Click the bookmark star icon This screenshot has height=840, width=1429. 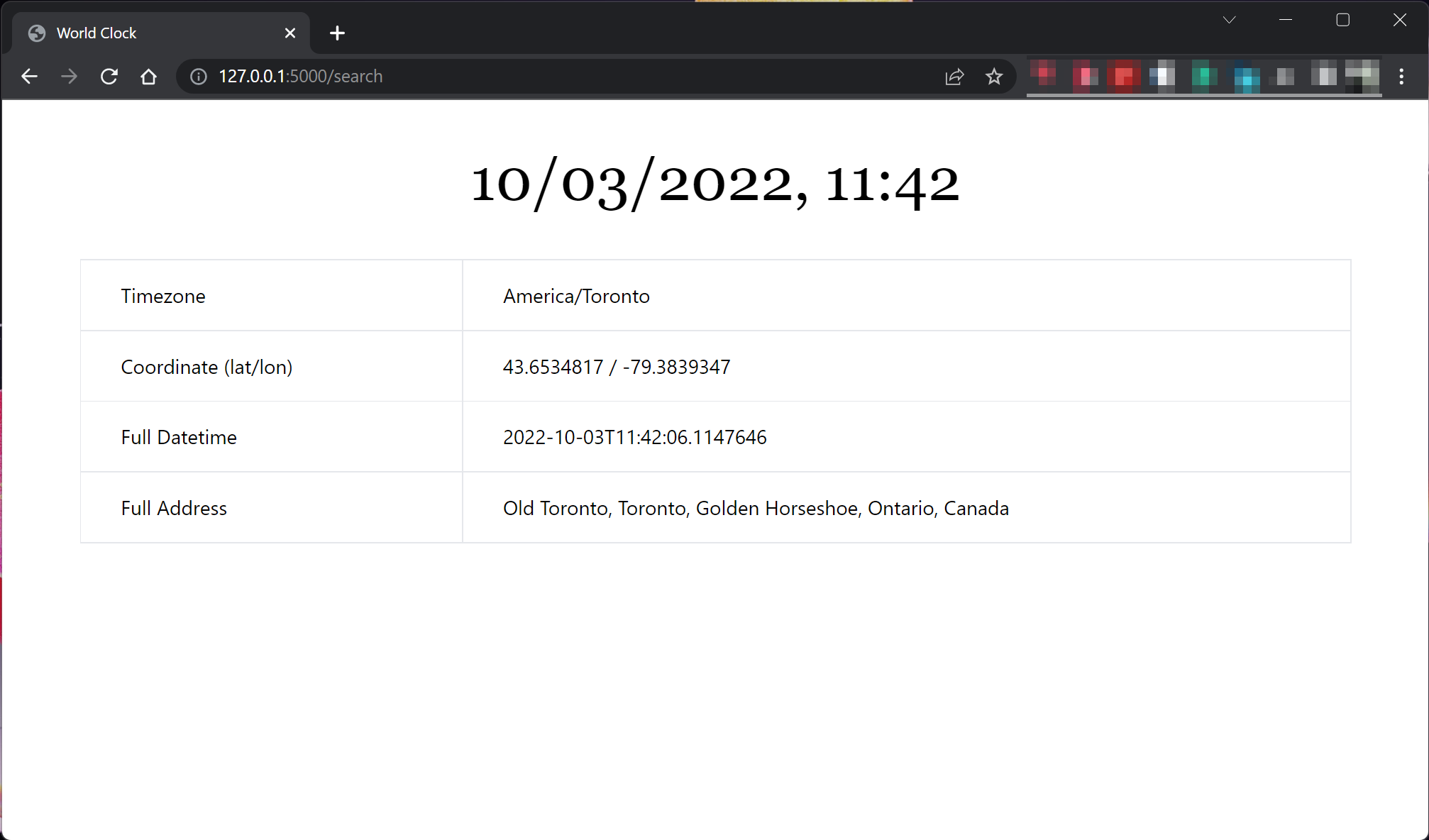[995, 76]
